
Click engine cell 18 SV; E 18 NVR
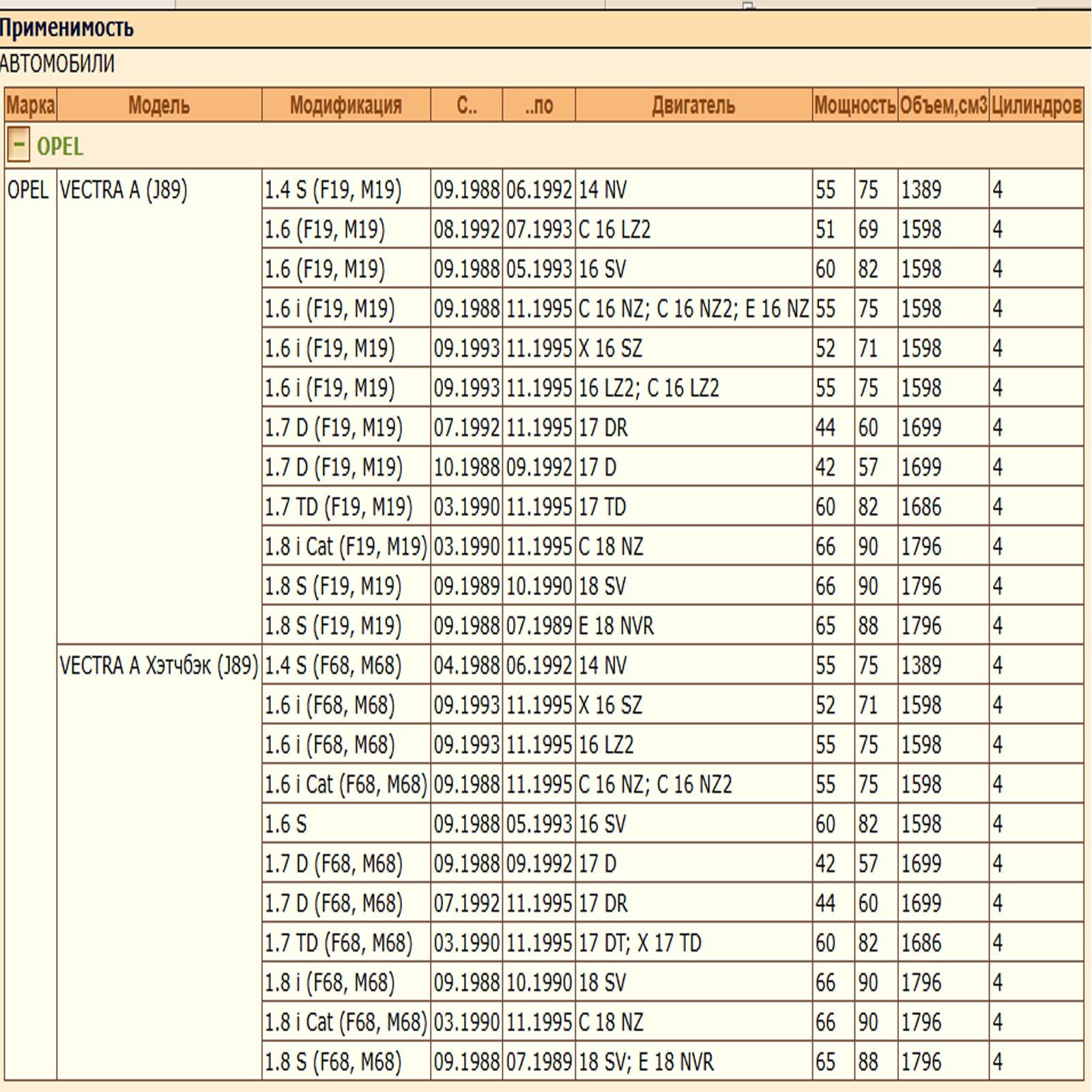[x=646, y=1061]
